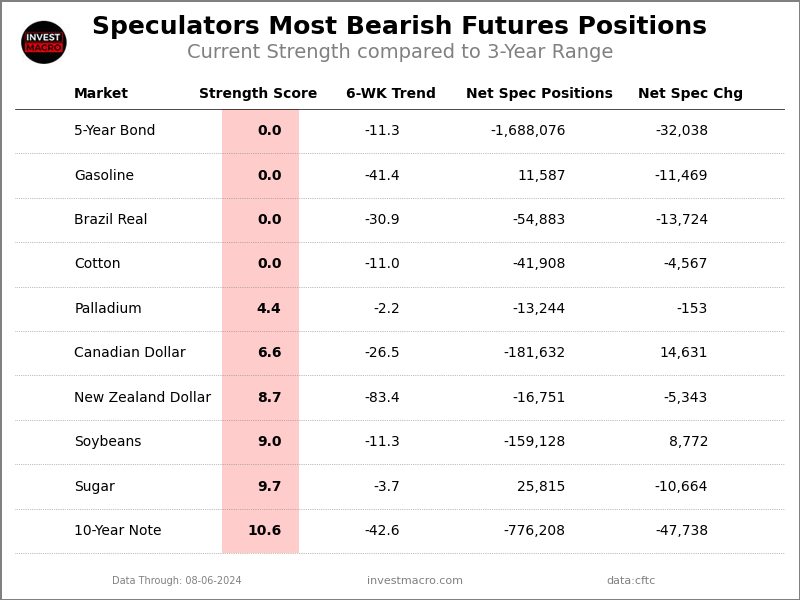Click the 10-Year Note market label
The image size is (800, 600).
tap(118, 531)
